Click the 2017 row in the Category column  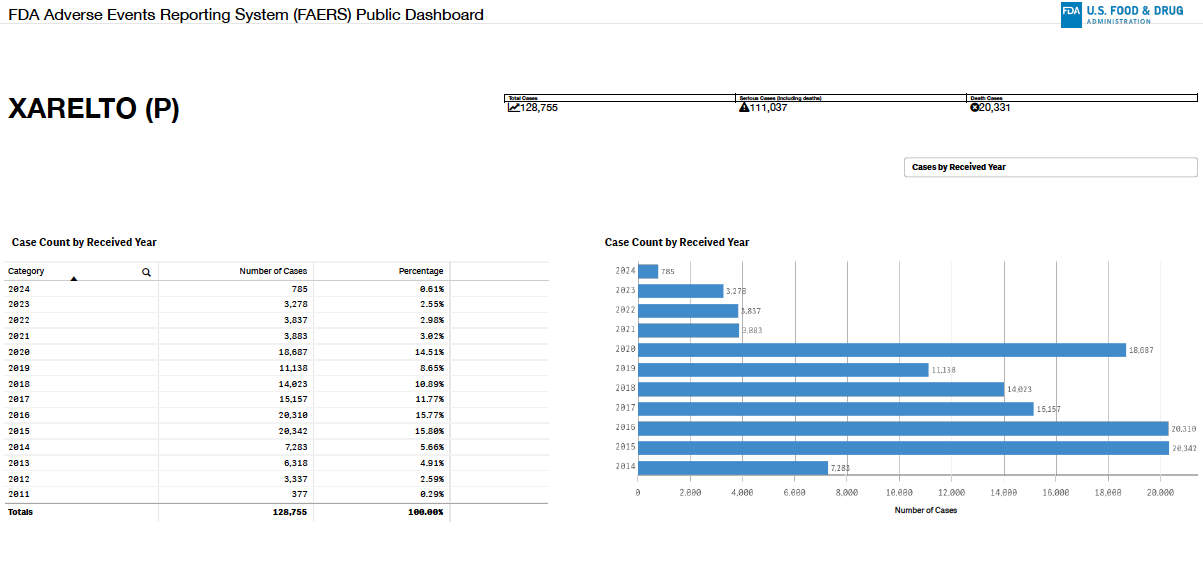pyautogui.click(x=19, y=399)
